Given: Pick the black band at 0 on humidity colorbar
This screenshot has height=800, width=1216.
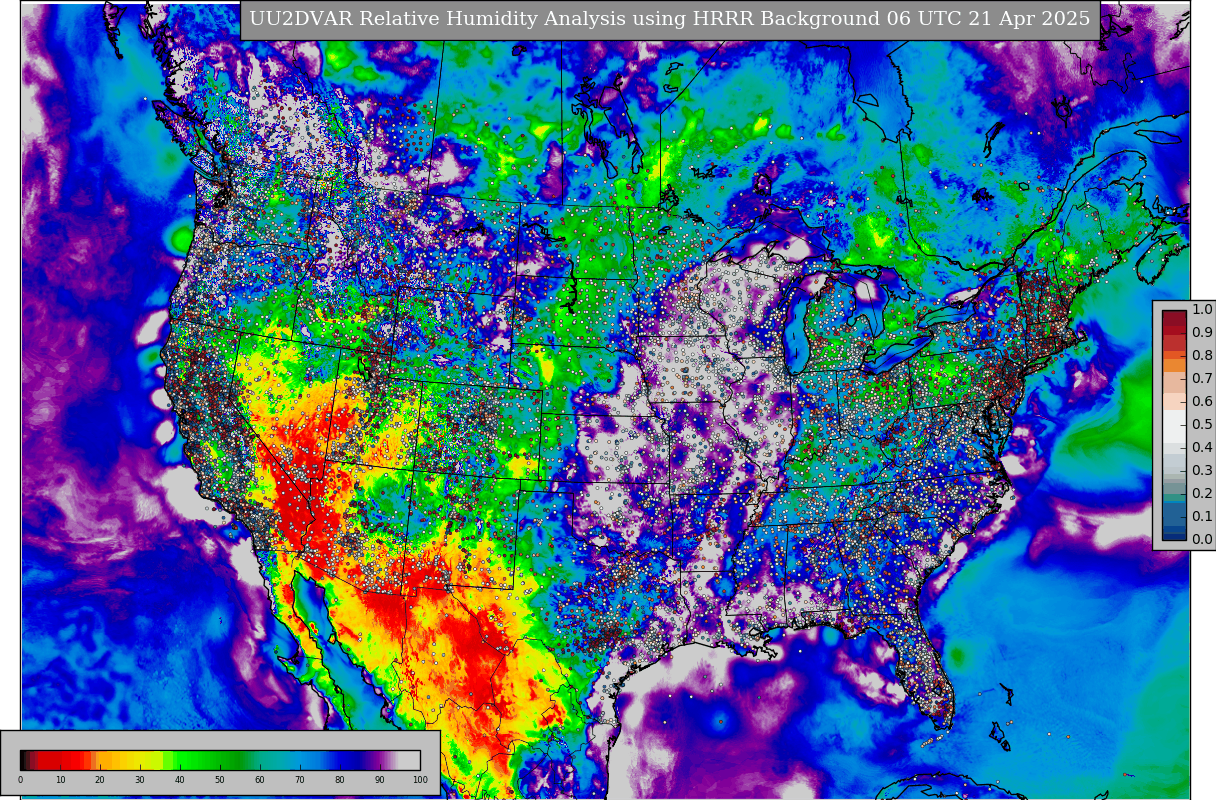Looking at the screenshot, I should tap(23, 760).
